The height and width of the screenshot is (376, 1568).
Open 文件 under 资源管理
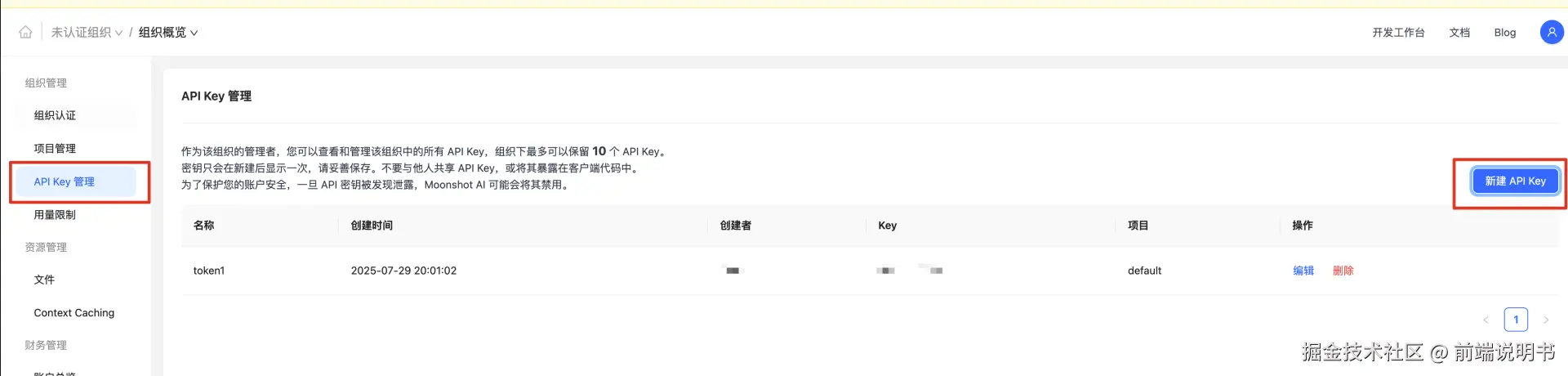(x=44, y=280)
